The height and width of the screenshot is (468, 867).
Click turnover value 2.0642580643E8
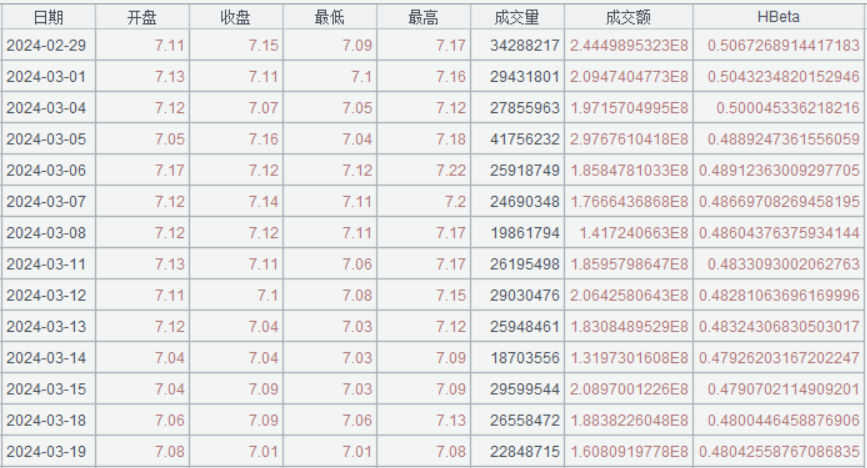(x=629, y=295)
